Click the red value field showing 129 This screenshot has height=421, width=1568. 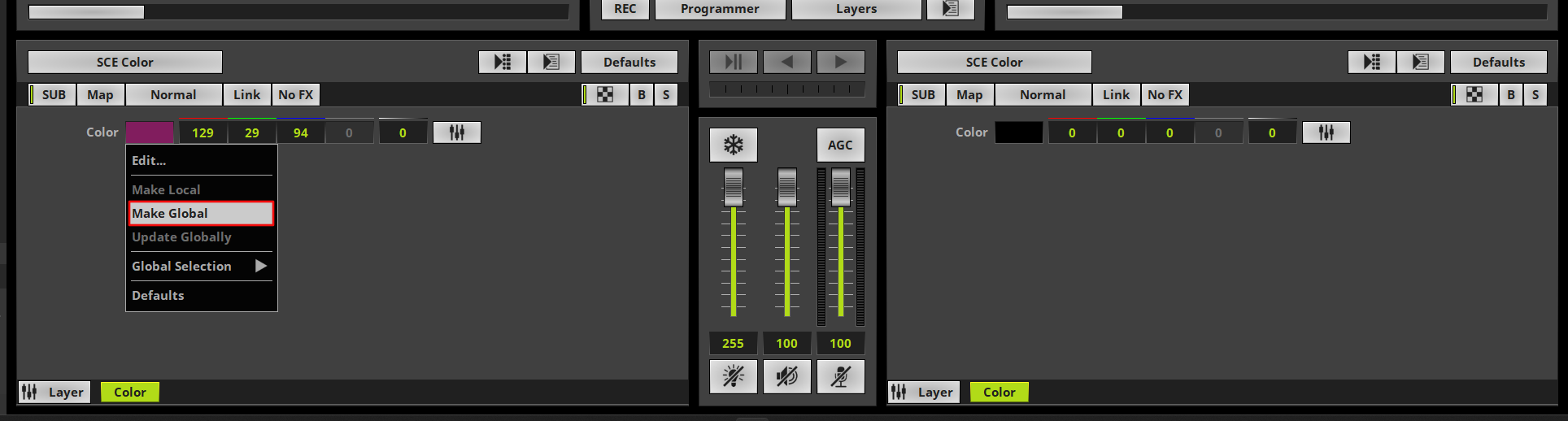coord(203,132)
